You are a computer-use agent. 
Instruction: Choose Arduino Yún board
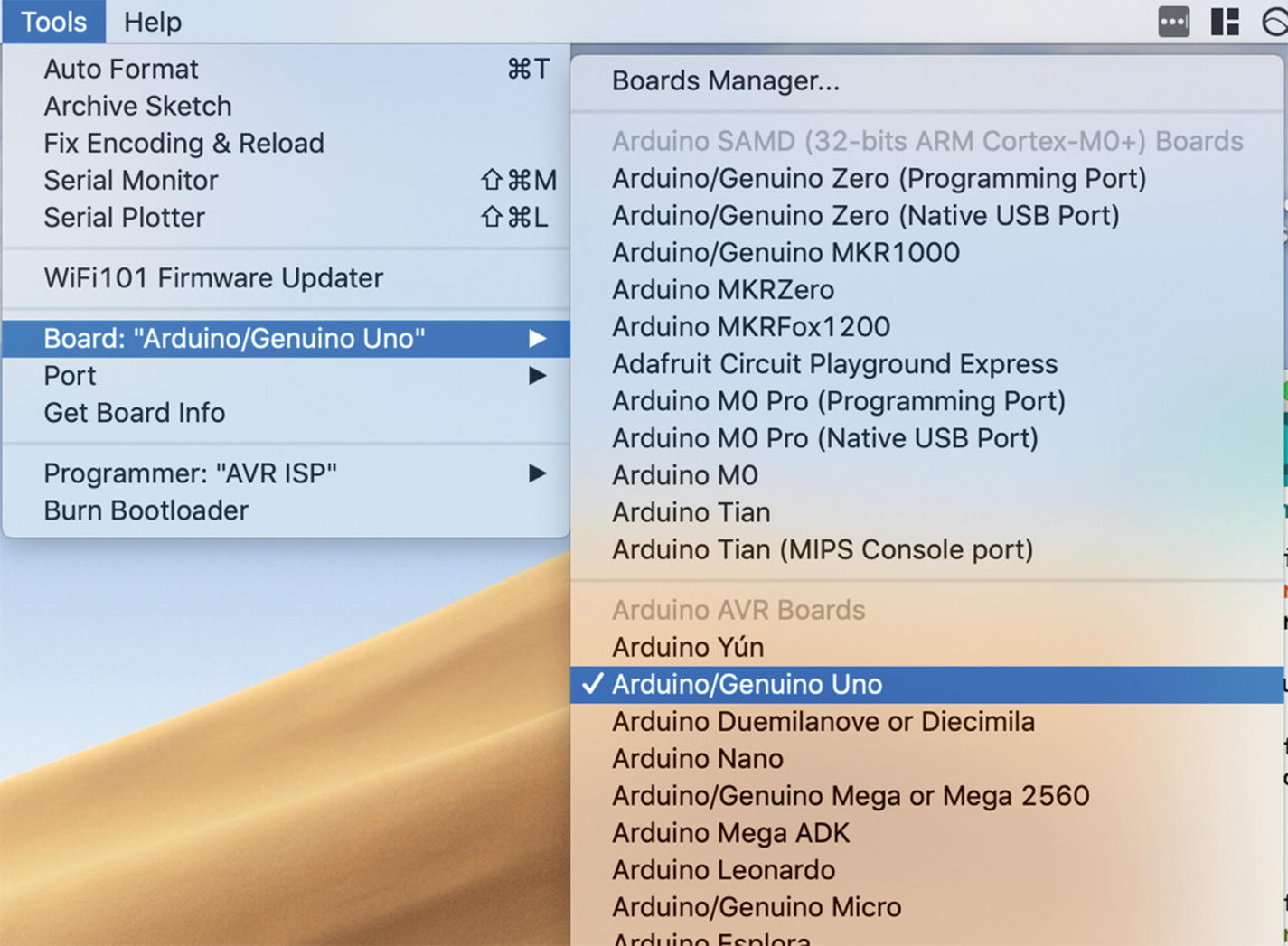tap(927, 647)
